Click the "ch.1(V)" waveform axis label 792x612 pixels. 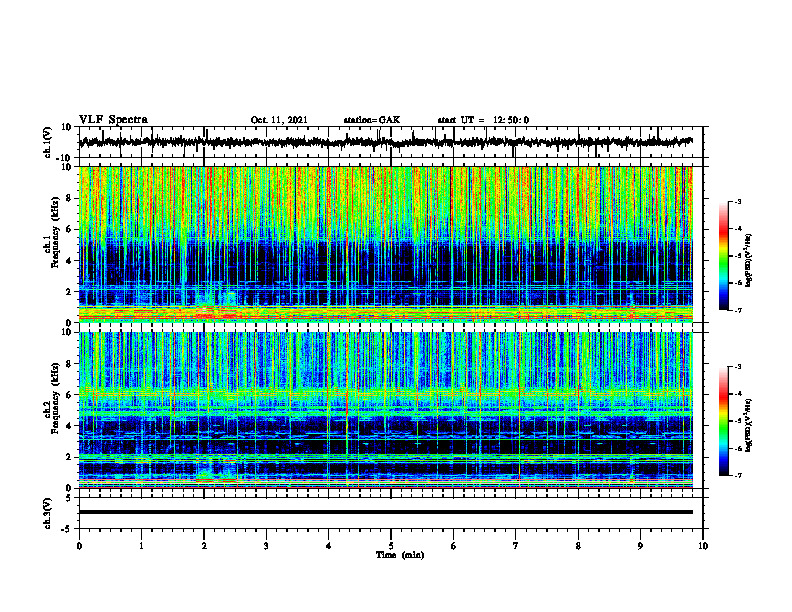click(x=48, y=142)
